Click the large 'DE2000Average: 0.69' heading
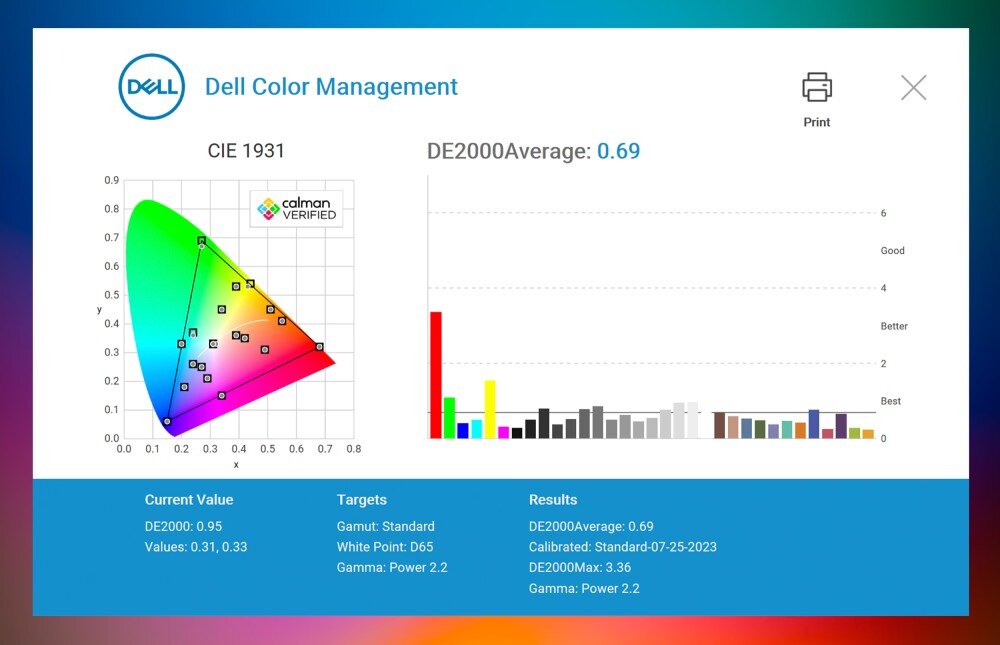 [x=533, y=151]
